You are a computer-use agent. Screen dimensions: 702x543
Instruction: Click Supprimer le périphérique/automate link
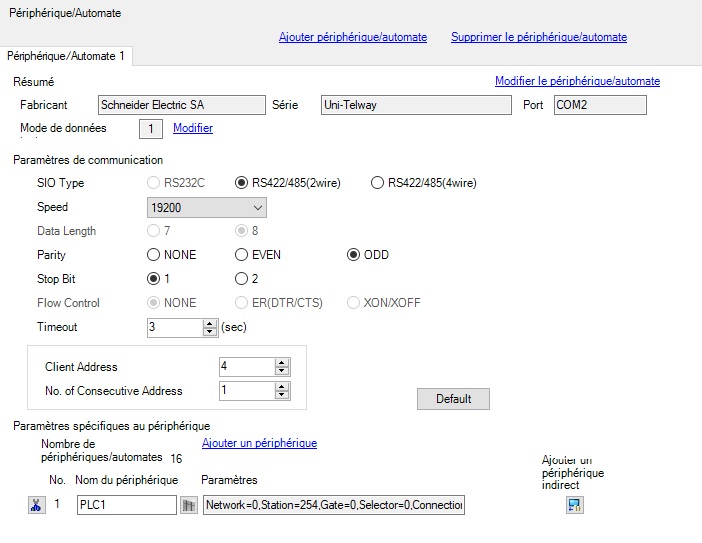pos(538,37)
